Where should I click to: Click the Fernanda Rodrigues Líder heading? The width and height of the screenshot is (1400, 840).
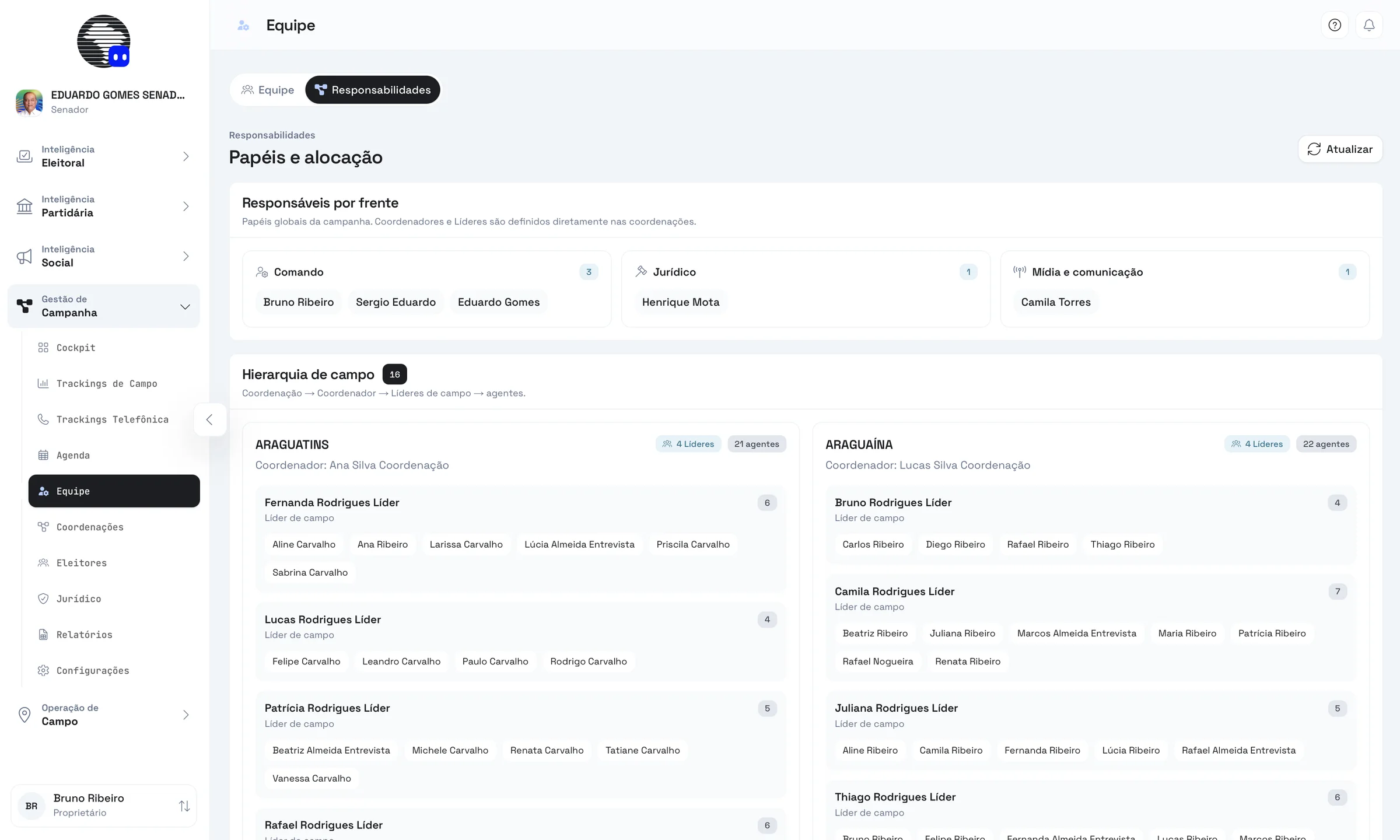coord(332,502)
